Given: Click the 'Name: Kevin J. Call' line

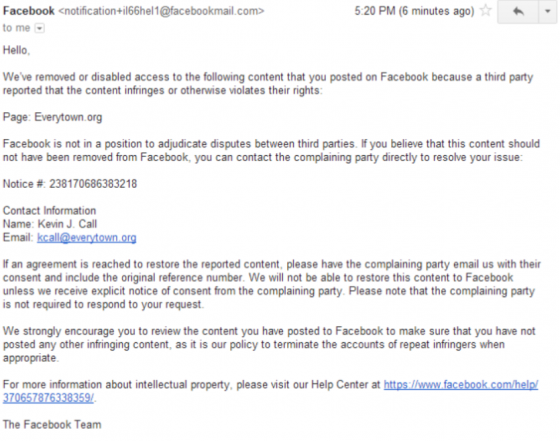Looking at the screenshot, I should [x=50, y=224].
